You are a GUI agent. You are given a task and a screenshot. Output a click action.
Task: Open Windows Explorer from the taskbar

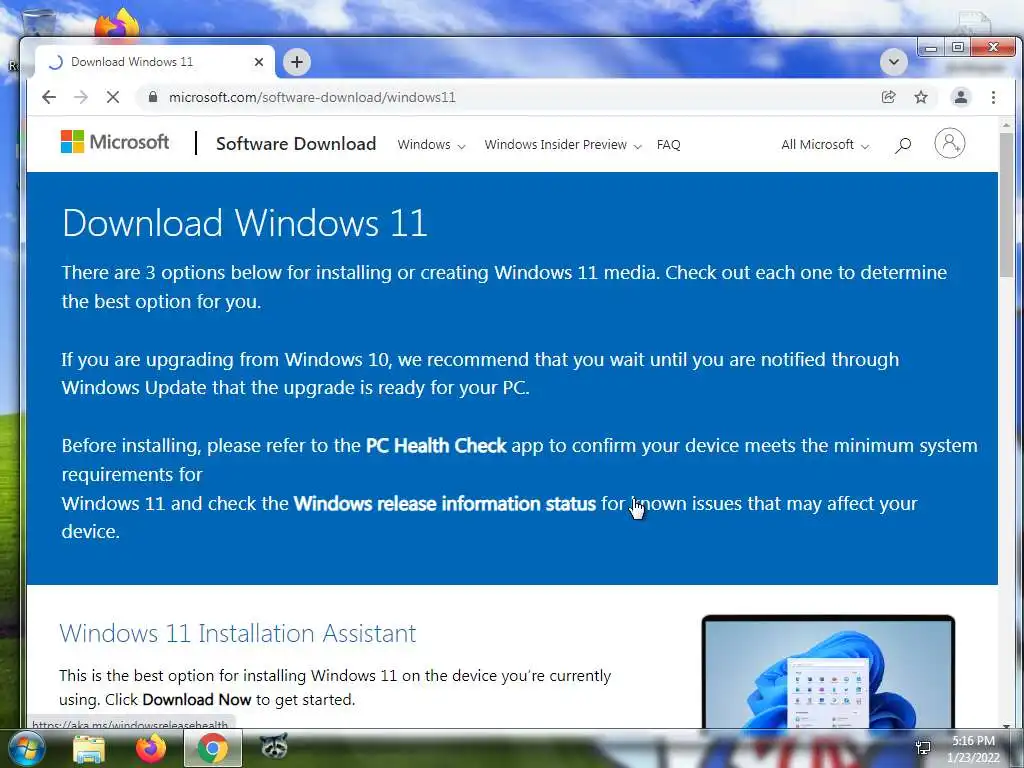[x=89, y=748]
